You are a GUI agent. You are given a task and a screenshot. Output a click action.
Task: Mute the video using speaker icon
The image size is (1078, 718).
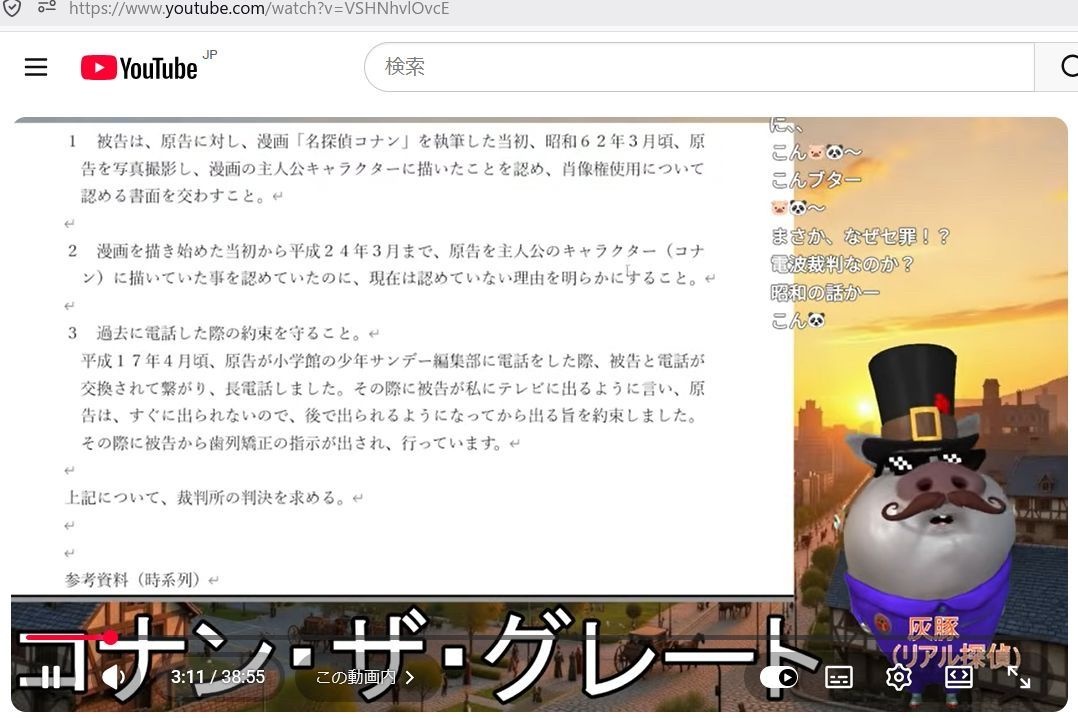coord(114,677)
